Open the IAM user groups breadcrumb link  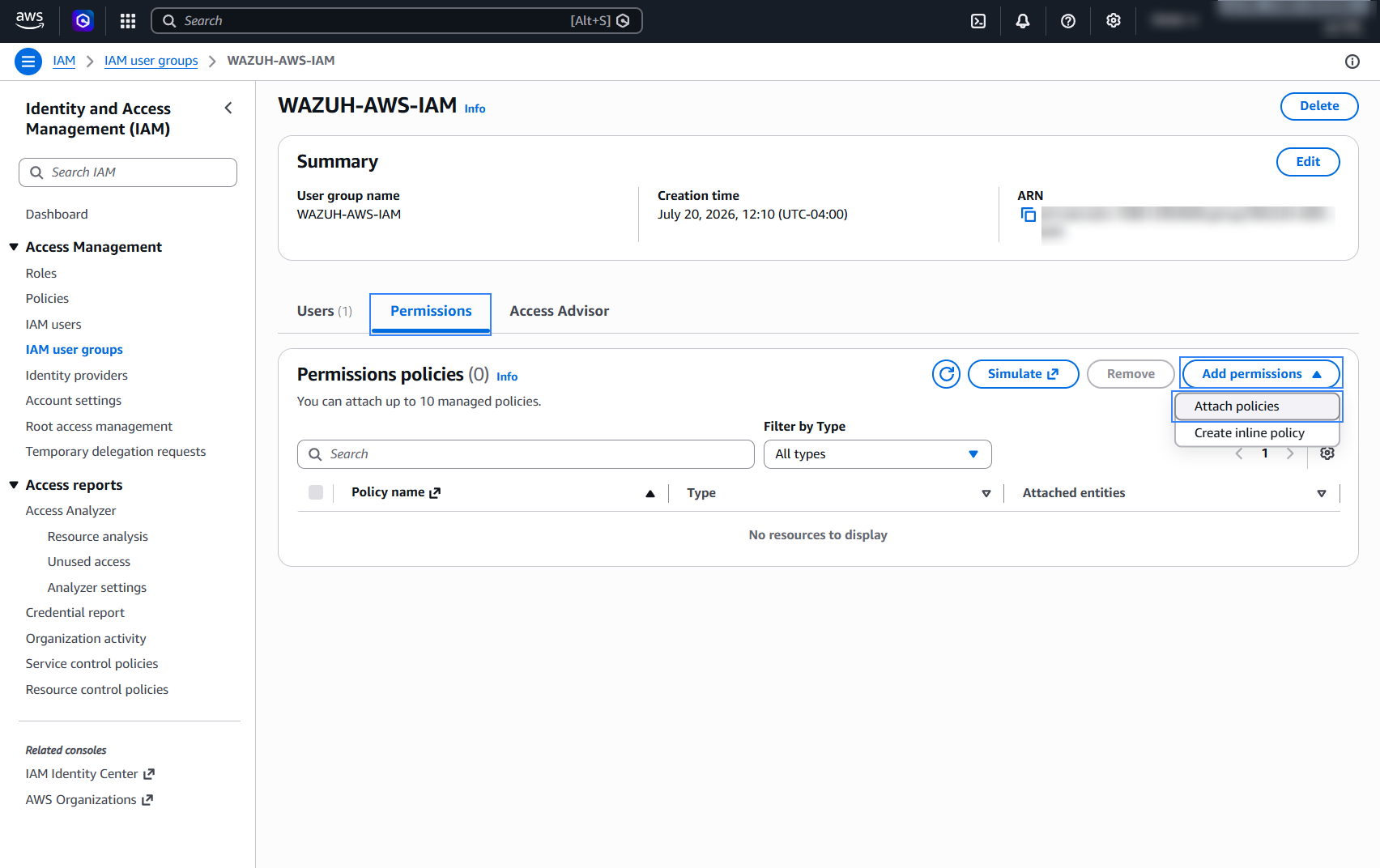pyautogui.click(x=151, y=61)
